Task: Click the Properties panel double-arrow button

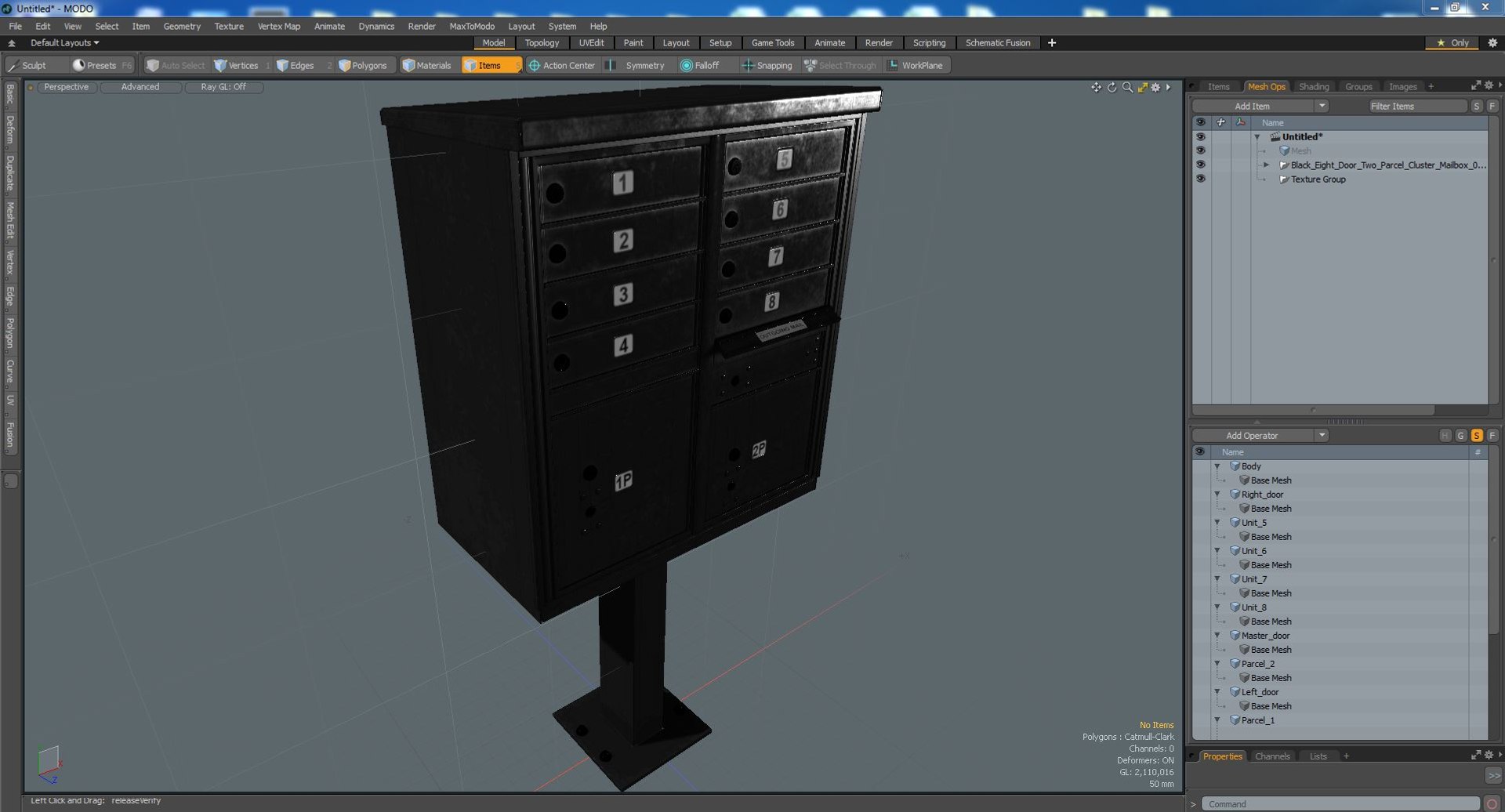Action: point(1493,775)
